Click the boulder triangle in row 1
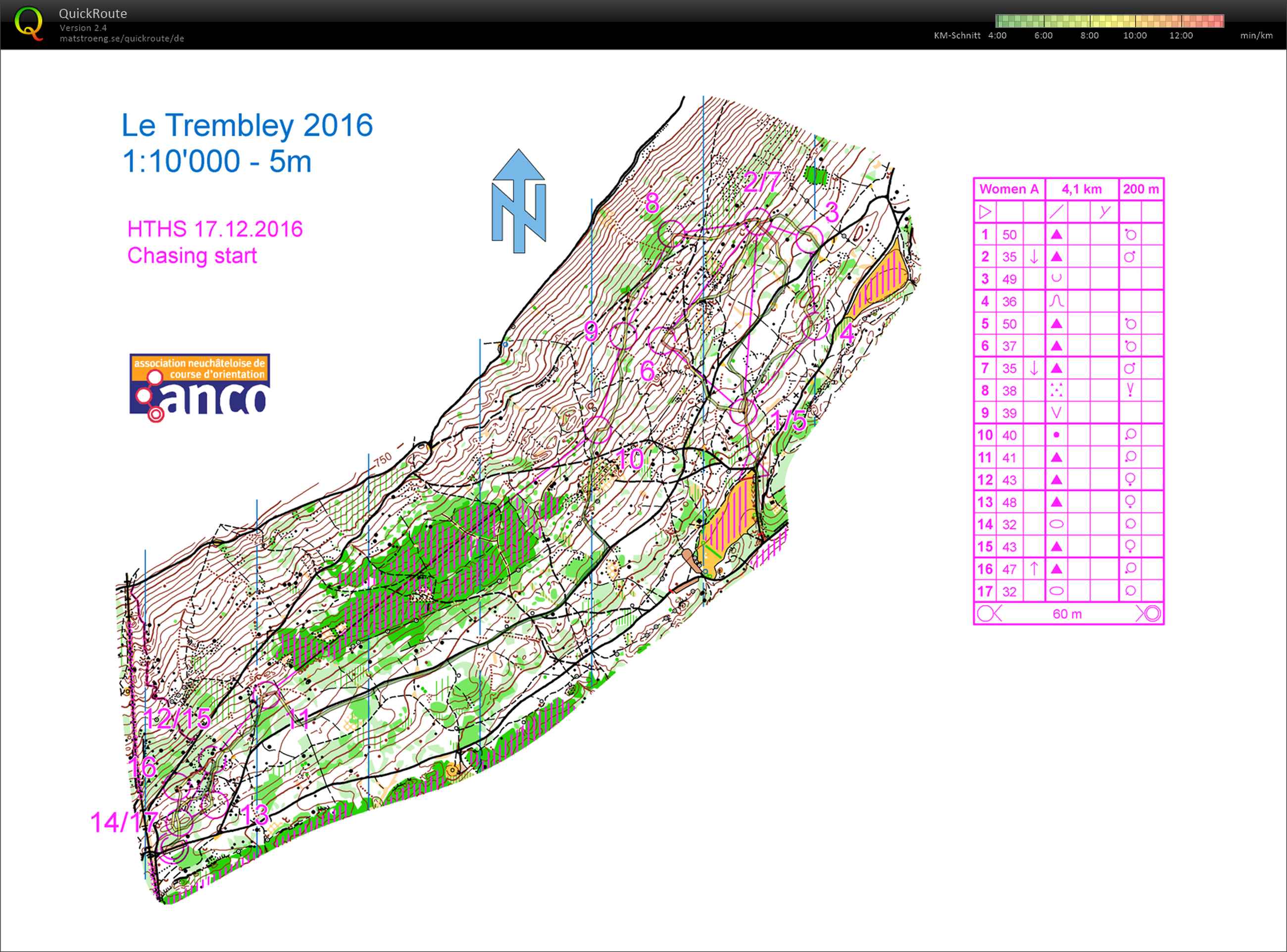Viewport: 1287px width, 952px height. (1056, 234)
